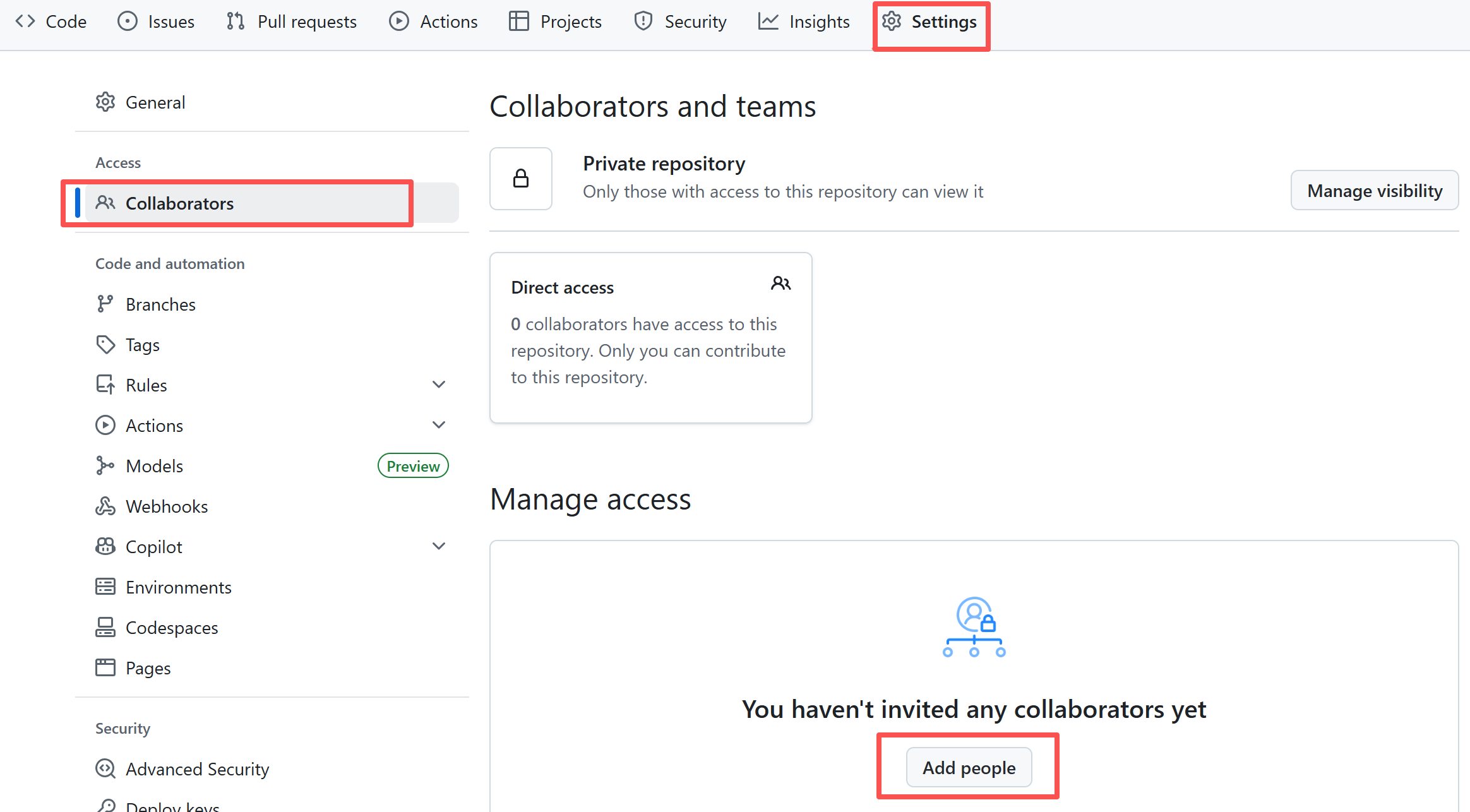Click the private repository lock icon
The image size is (1470, 812).
[x=521, y=179]
